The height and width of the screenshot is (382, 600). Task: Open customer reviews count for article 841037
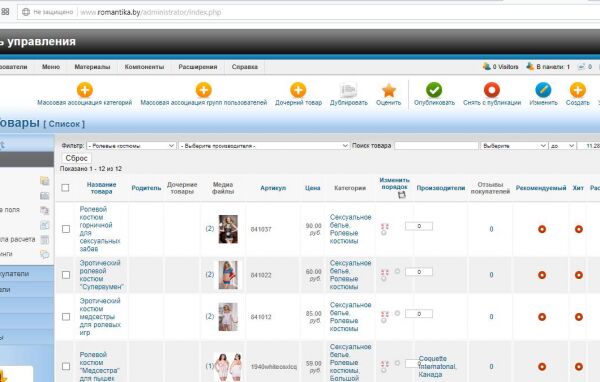pyautogui.click(x=491, y=229)
